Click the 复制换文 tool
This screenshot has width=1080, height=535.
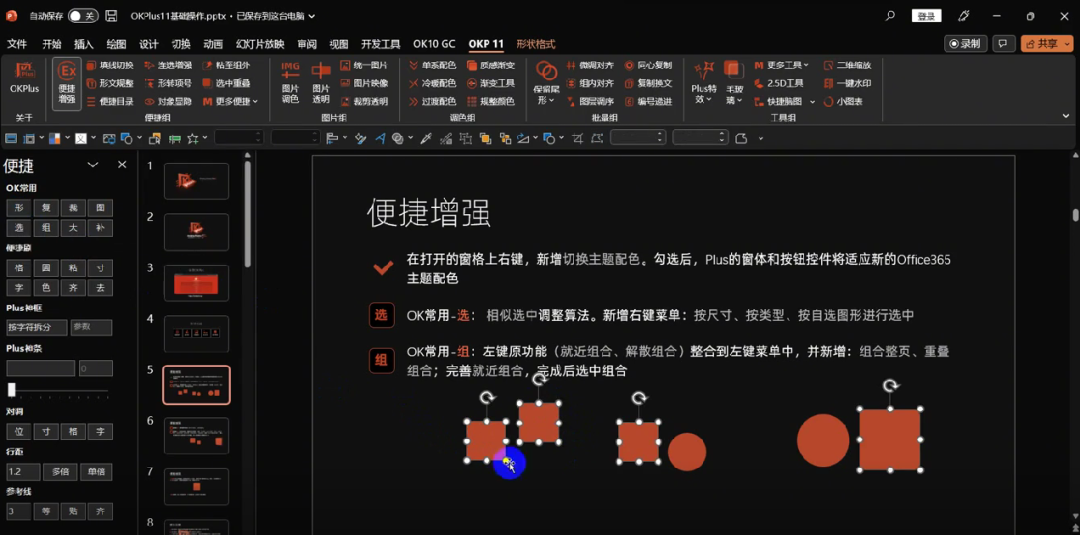tap(649, 83)
